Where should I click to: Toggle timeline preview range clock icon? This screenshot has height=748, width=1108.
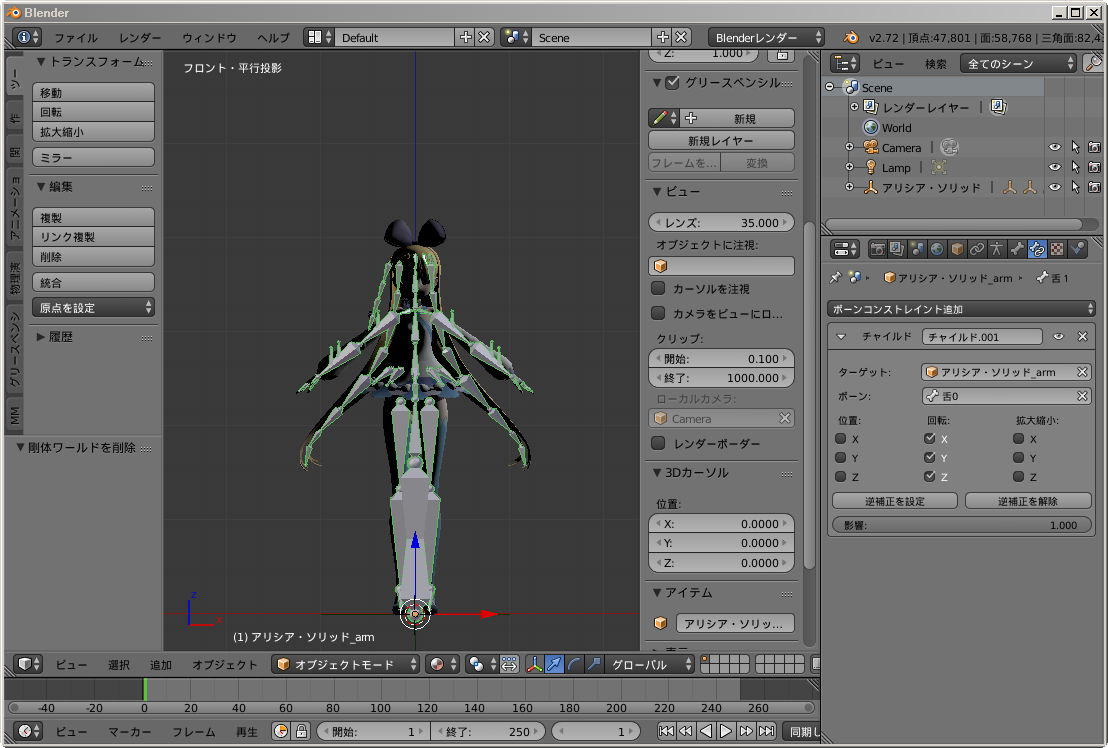[x=281, y=731]
